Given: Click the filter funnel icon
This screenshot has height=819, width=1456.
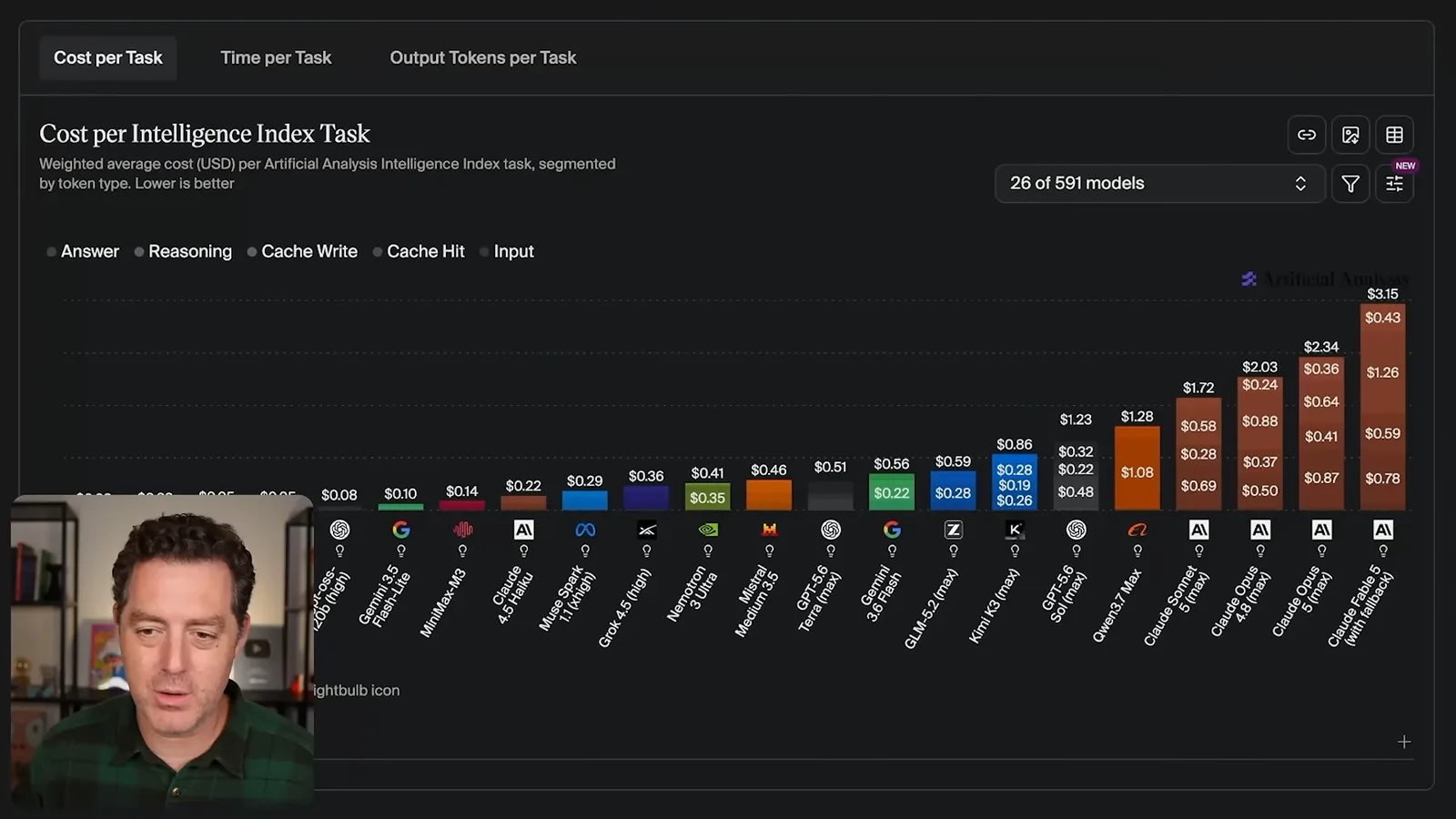Looking at the screenshot, I should (x=1350, y=184).
